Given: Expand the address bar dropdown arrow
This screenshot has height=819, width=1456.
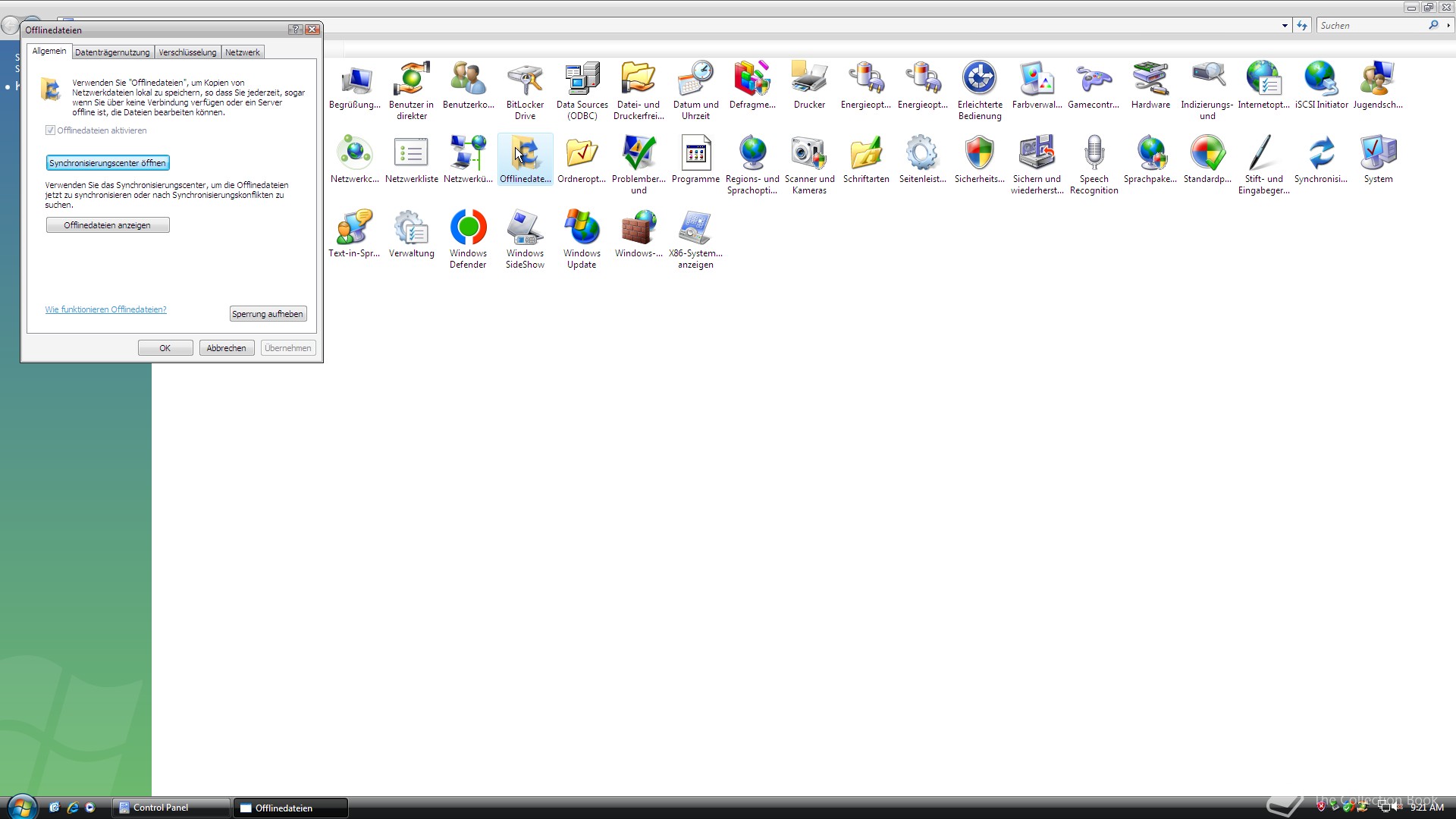Looking at the screenshot, I should tap(1285, 26).
